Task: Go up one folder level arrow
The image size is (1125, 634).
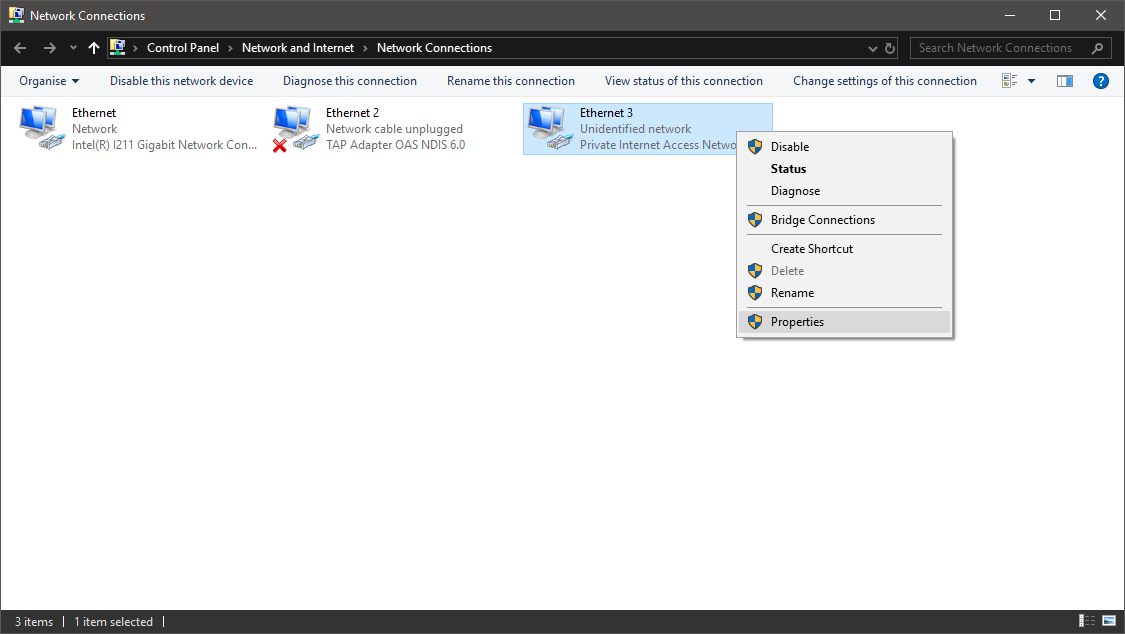Action: point(94,48)
